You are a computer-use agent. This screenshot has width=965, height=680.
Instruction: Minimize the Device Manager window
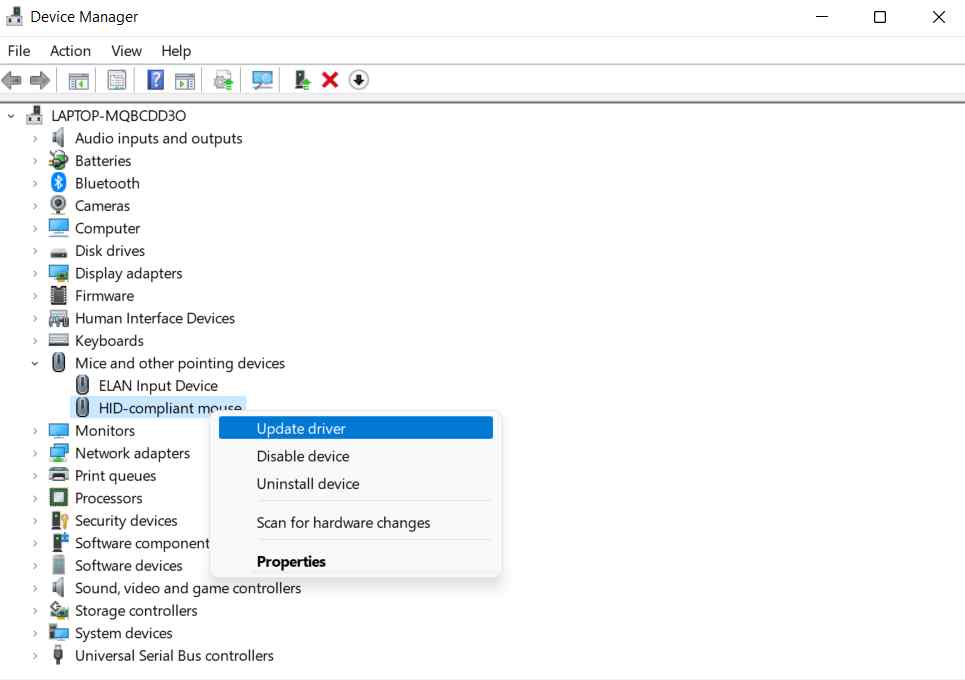[x=822, y=17]
